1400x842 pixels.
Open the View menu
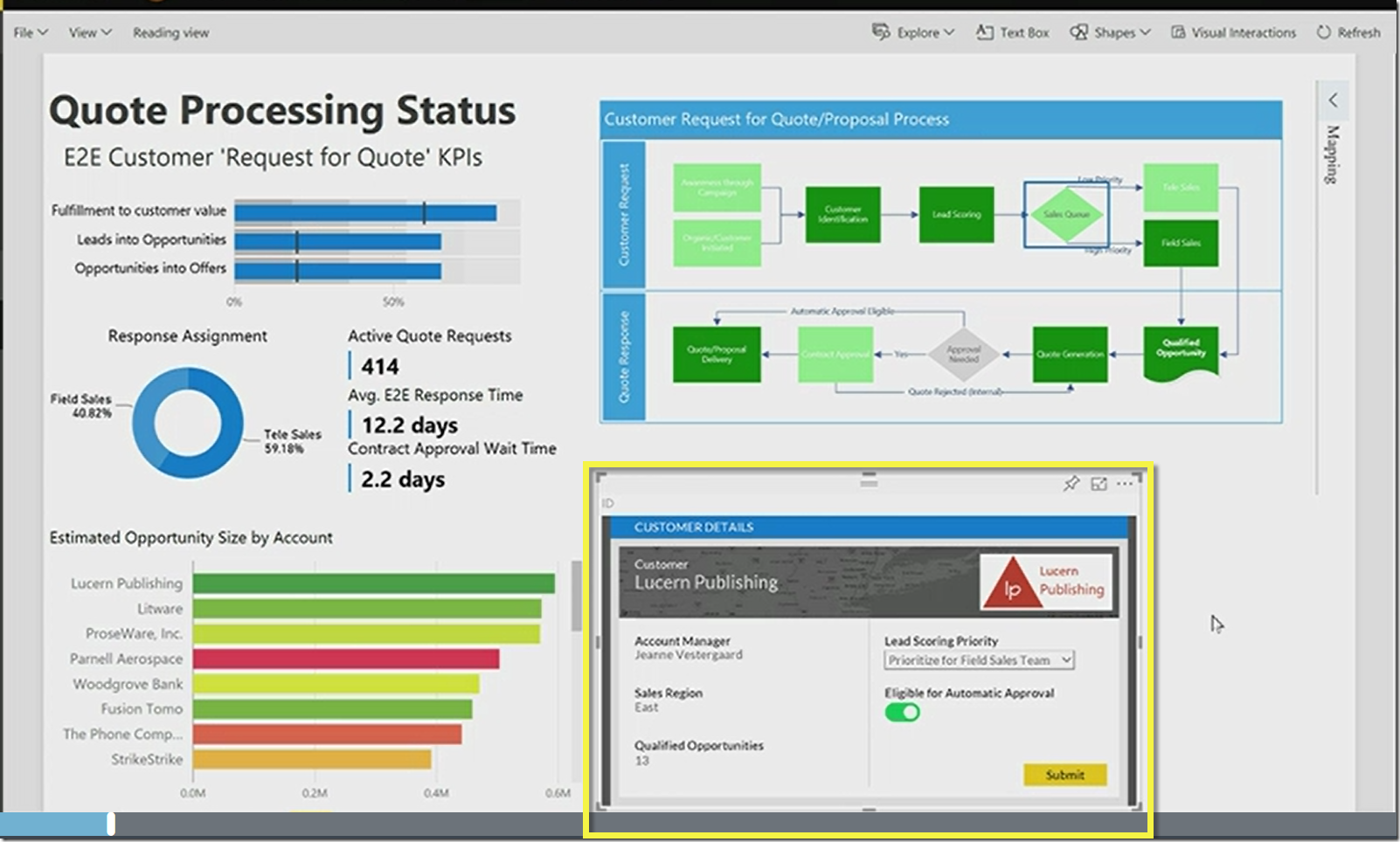90,32
